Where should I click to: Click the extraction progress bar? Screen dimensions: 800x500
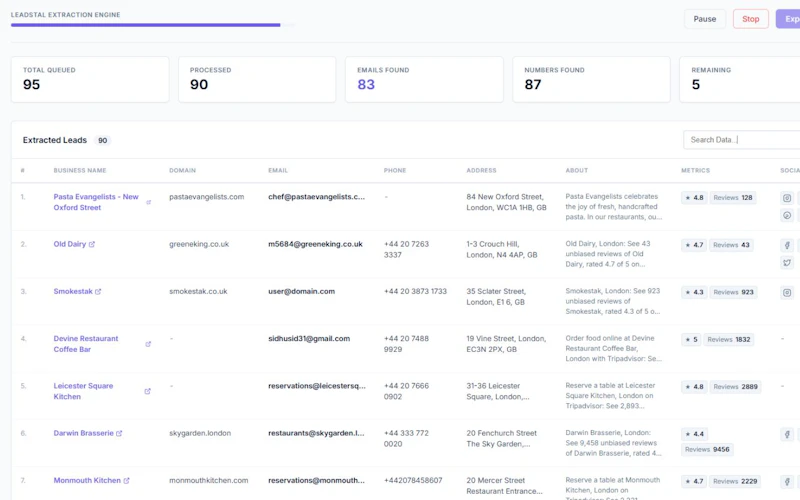[153, 24]
